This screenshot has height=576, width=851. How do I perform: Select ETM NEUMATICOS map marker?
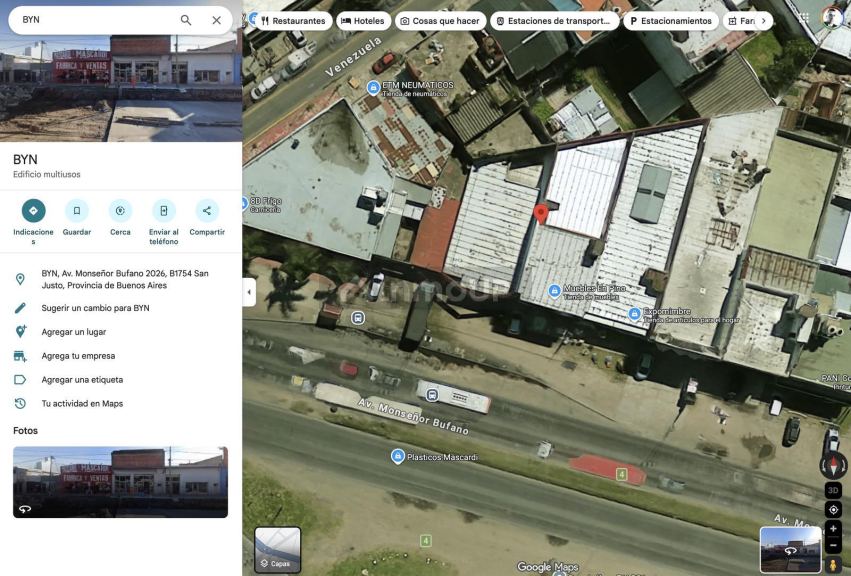pos(373,87)
